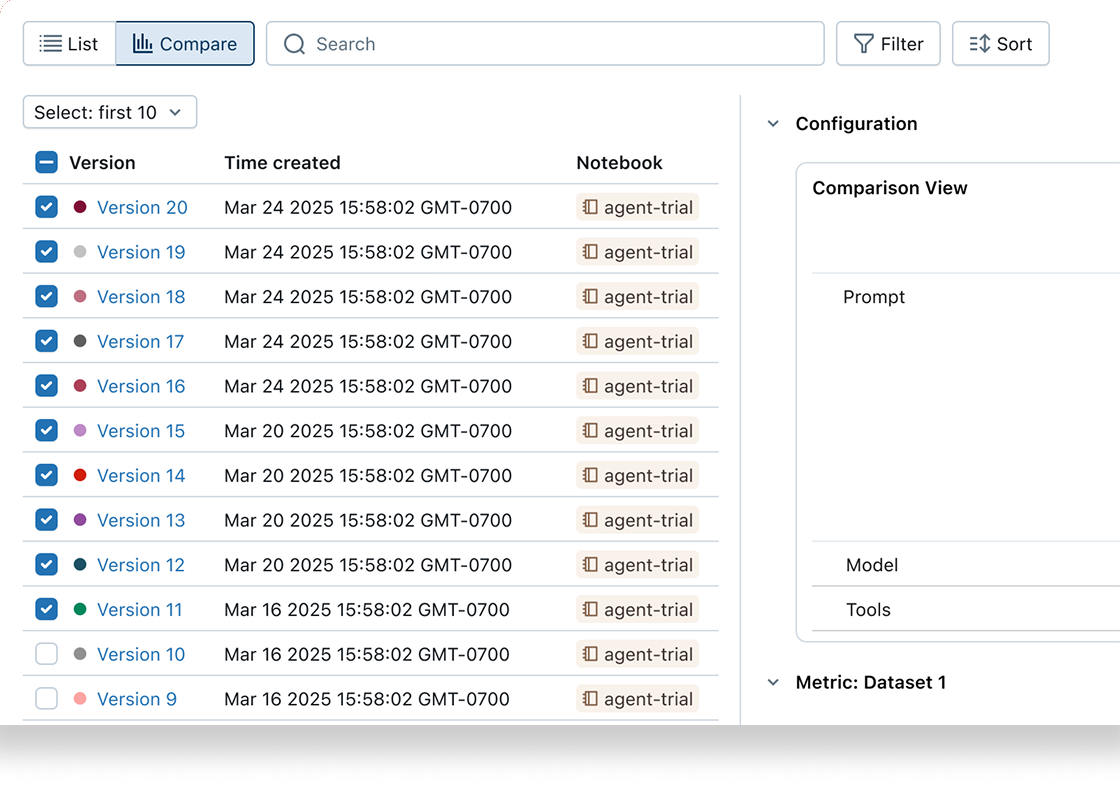This screenshot has height=785, width=1120.
Task: Check the checkbox for Version 10
Action: 46,654
